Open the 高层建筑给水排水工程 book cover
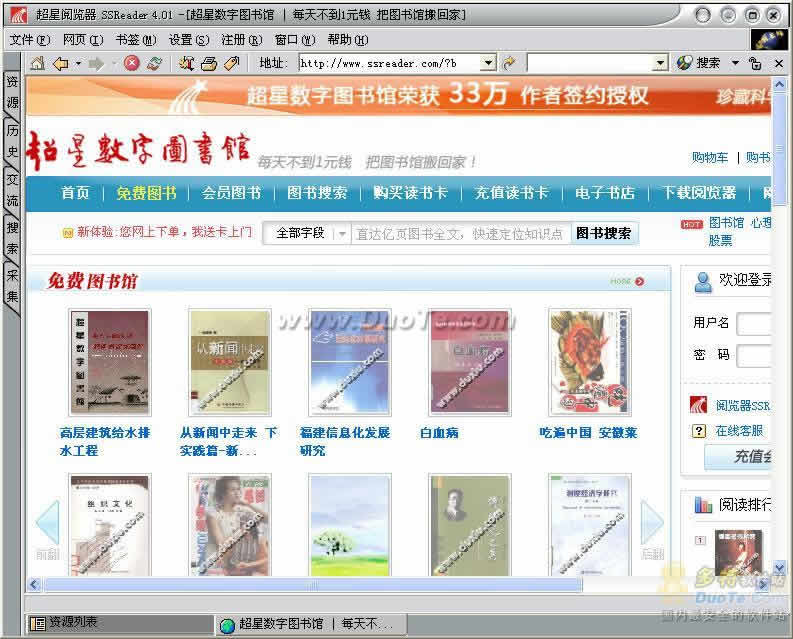Screen dimensions: 793x639 coord(110,362)
